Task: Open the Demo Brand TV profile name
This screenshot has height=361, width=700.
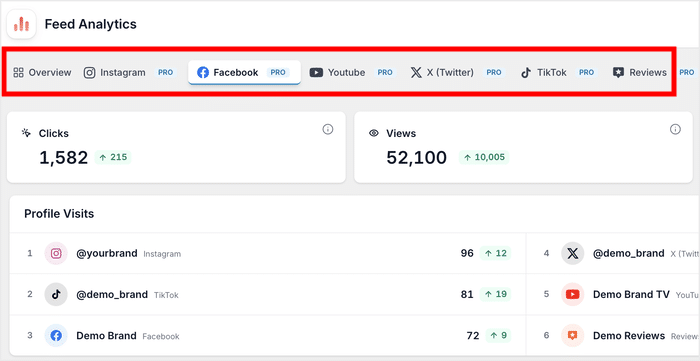Action: pos(631,295)
